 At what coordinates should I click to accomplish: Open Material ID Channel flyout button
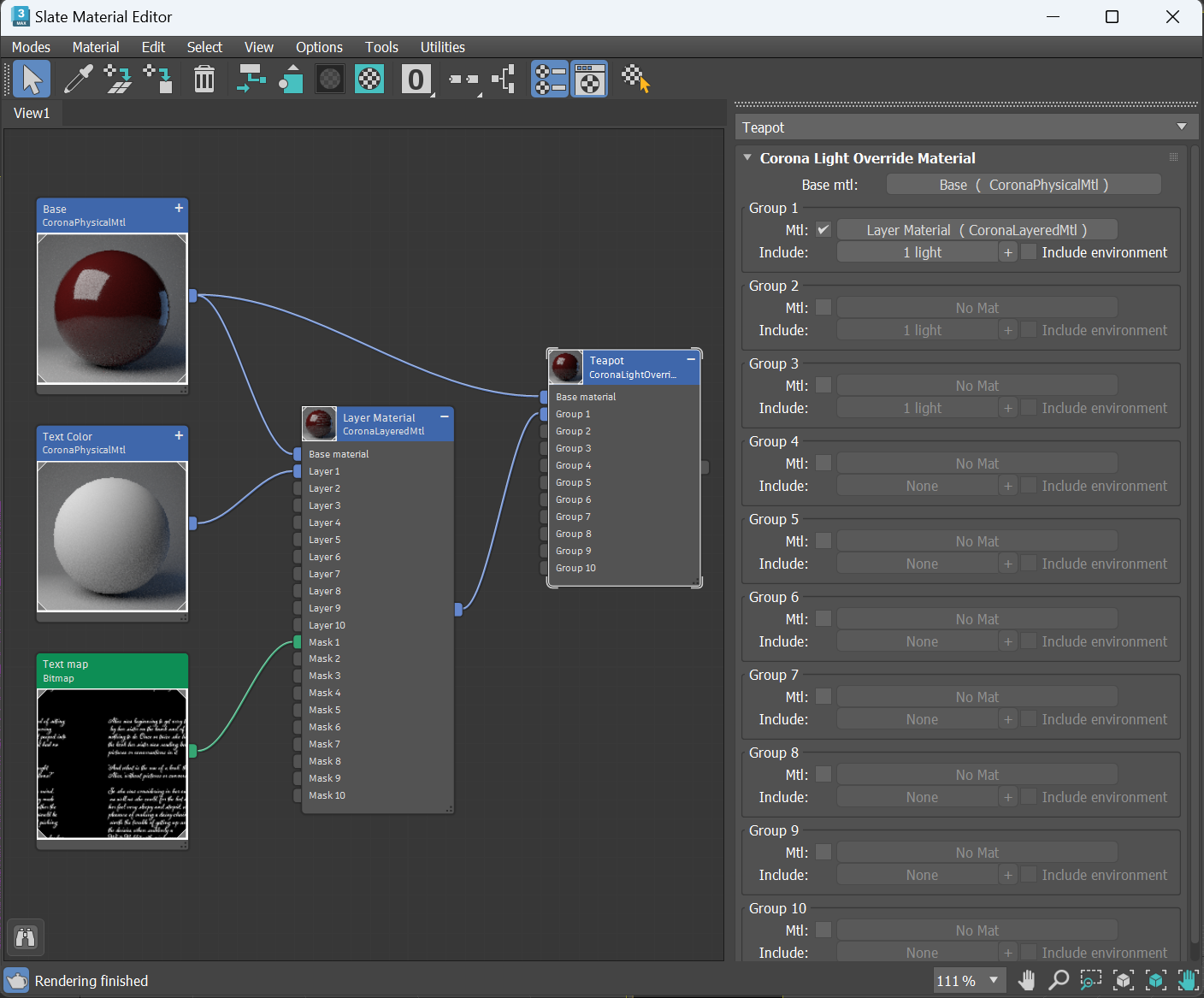(x=416, y=80)
